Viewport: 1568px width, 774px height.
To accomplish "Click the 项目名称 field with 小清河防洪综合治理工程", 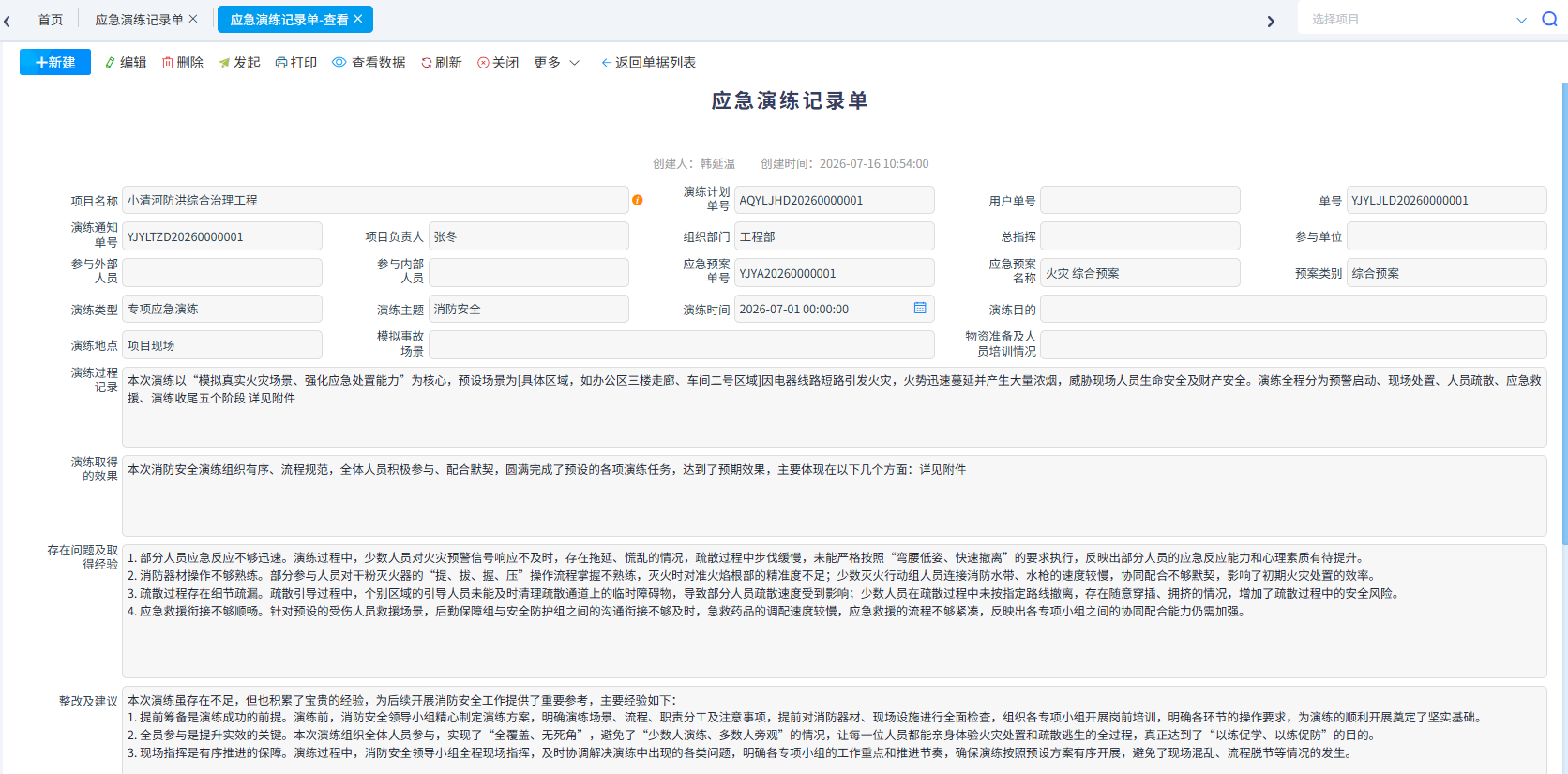I will (x=375, y=200).
